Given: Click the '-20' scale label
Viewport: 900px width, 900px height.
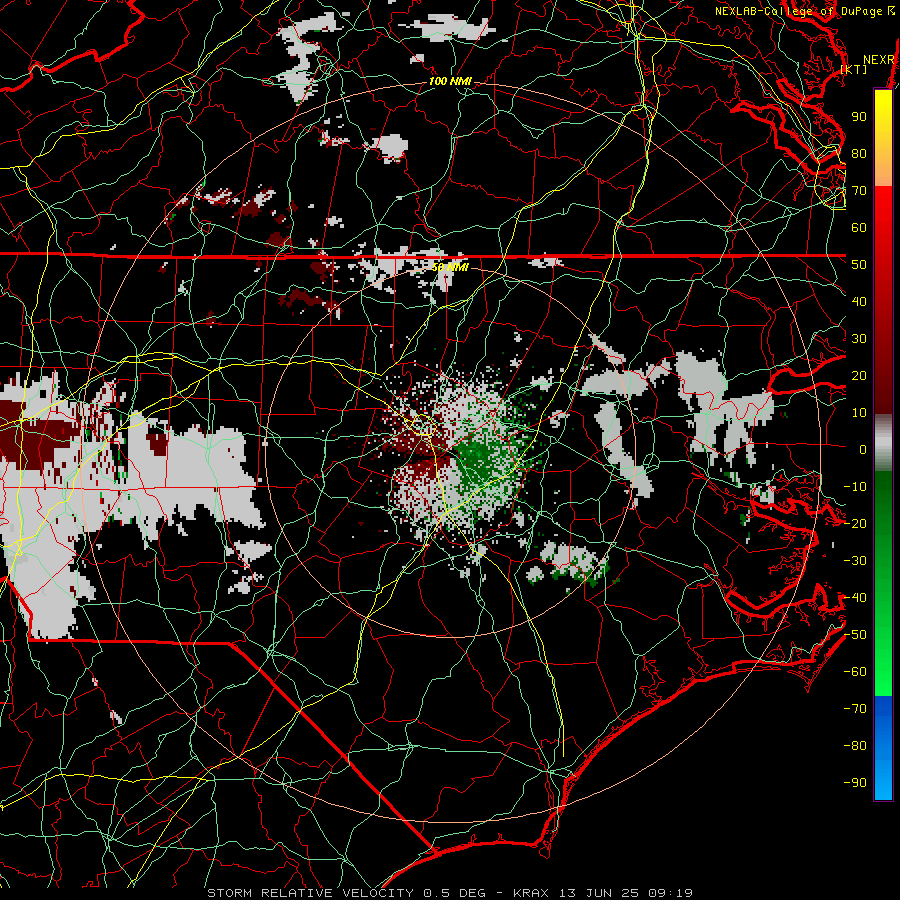Looking at the screenshot, I should [x=855, y=524].
